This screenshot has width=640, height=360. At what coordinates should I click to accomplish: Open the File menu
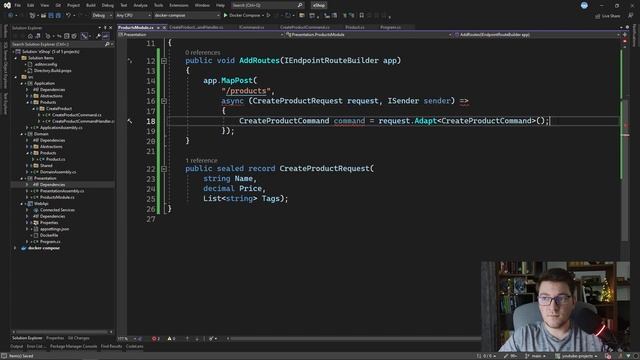tap(18, 5)
